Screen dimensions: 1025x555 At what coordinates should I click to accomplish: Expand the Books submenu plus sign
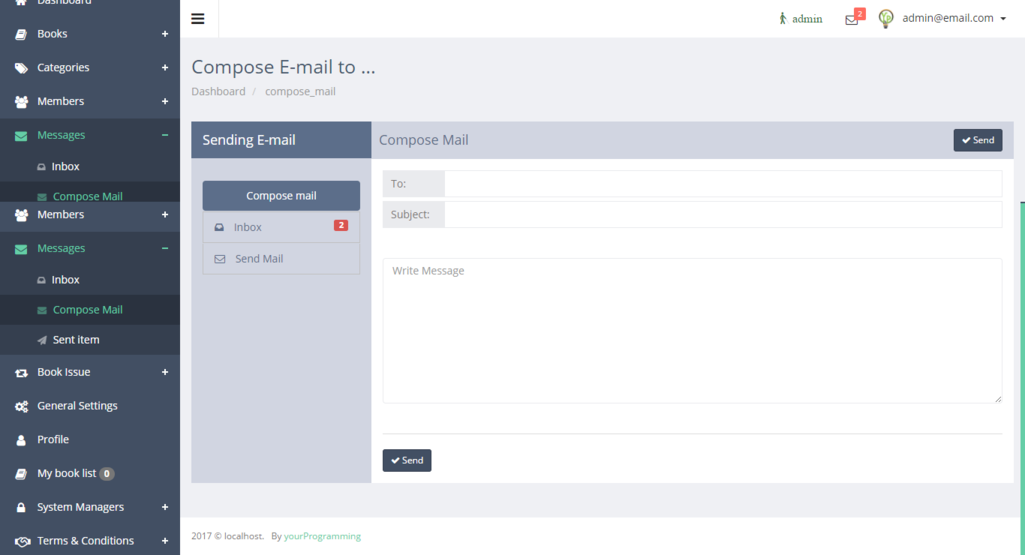pos(165,34)
